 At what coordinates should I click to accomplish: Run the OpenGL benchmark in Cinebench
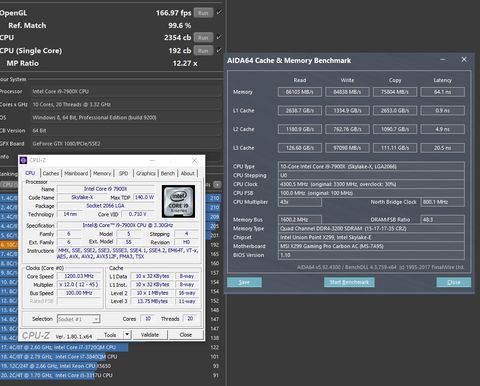click(x=203, y=13)
